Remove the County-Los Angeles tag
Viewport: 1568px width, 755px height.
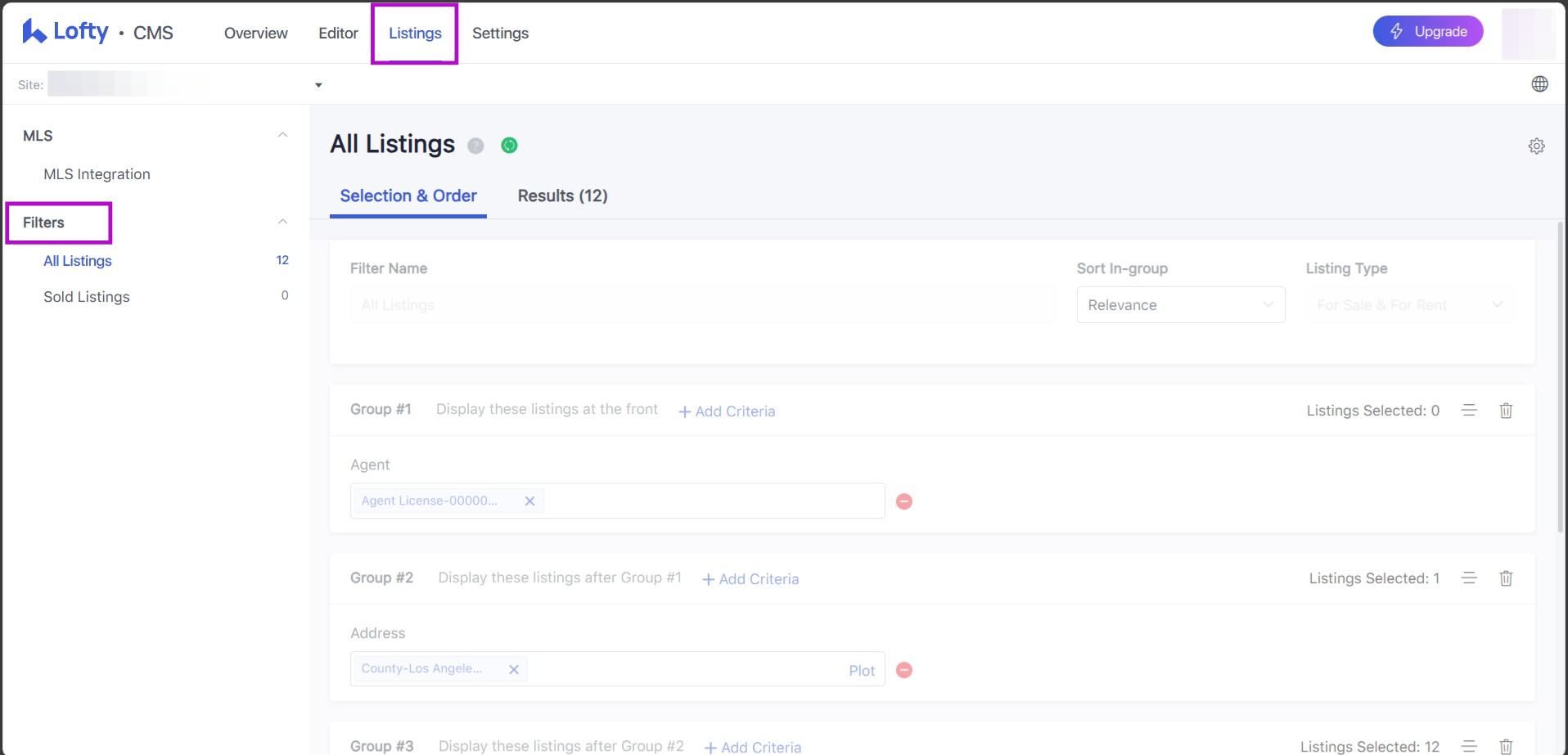[514, 669]
